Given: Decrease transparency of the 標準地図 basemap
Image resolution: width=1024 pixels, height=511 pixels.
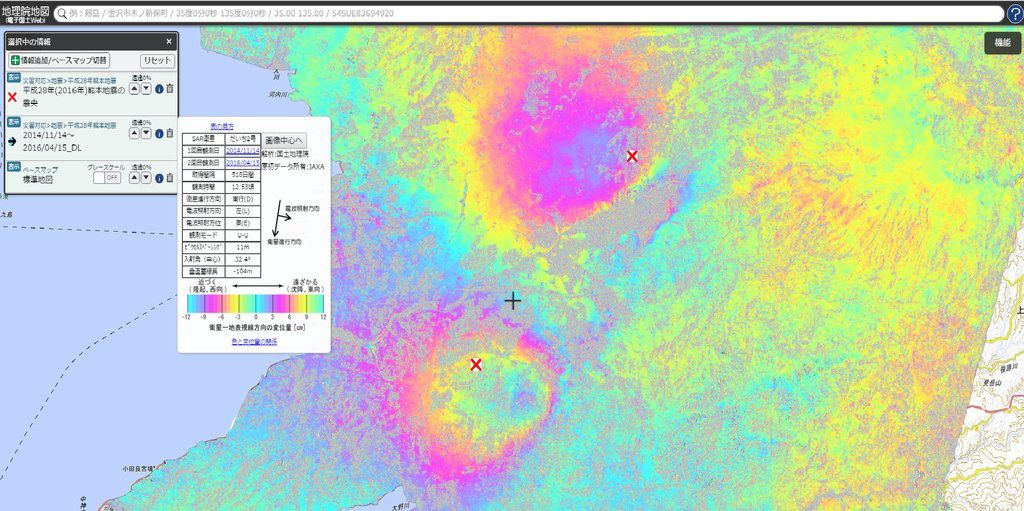Looking at the screenshot, I should 146,178.
